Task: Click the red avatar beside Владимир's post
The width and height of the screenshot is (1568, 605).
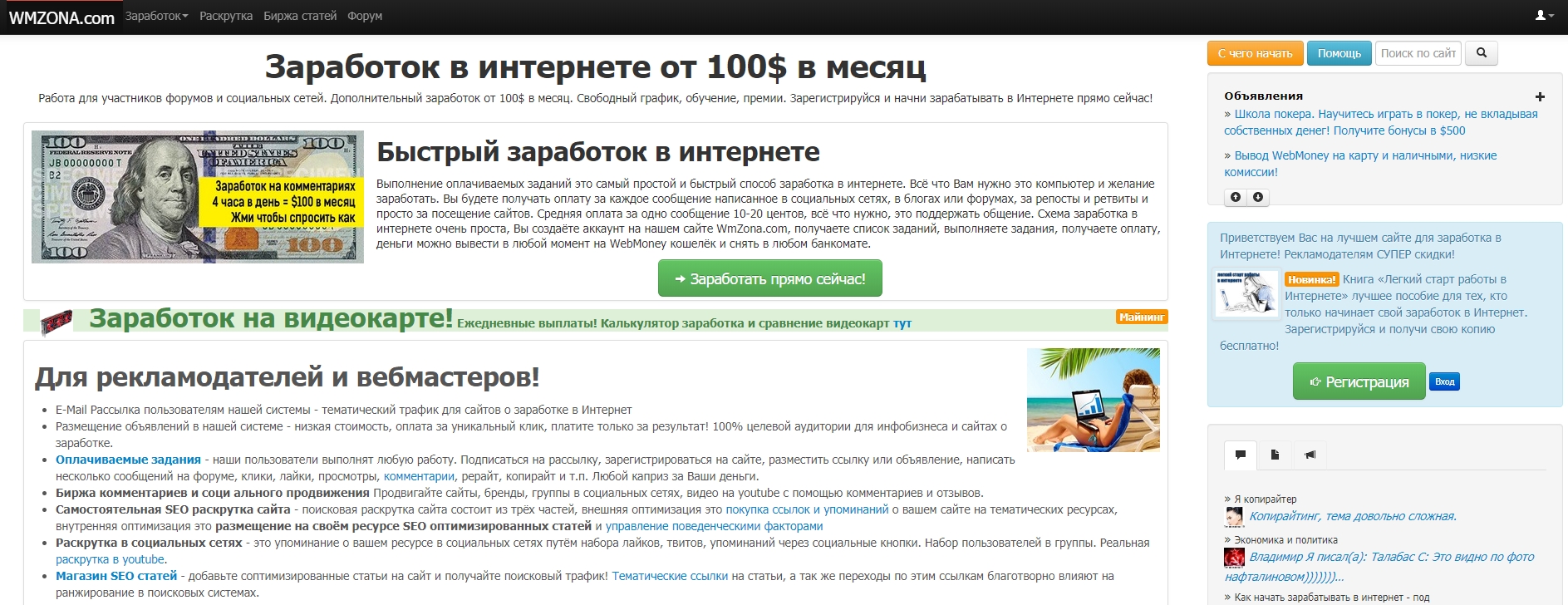Action: pos(1234,558)
